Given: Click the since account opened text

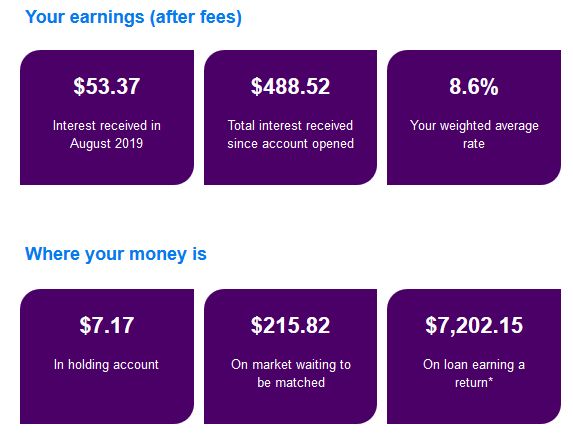Looking at the screenshot, I should pos(291,144).
